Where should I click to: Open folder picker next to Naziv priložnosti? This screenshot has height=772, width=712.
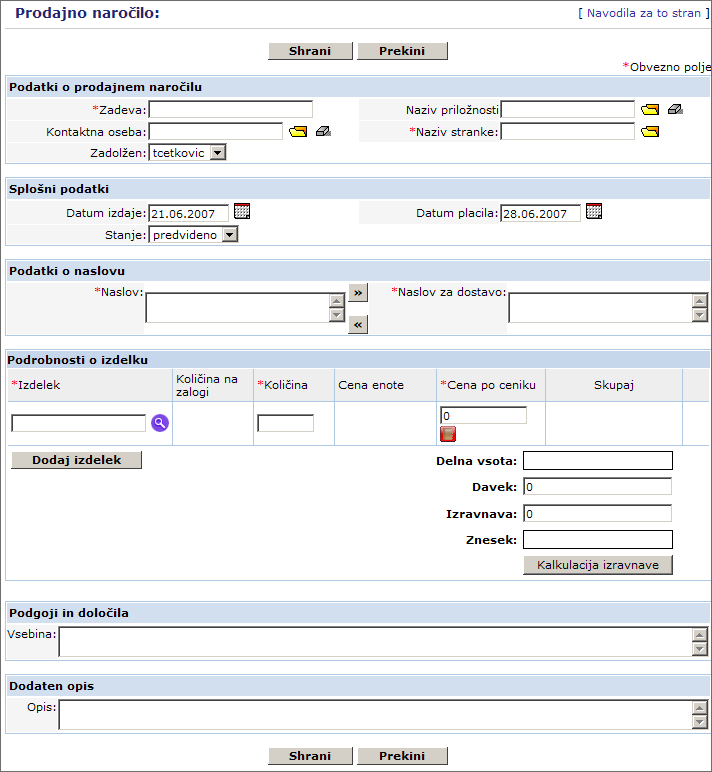click(x=650, y=109)
